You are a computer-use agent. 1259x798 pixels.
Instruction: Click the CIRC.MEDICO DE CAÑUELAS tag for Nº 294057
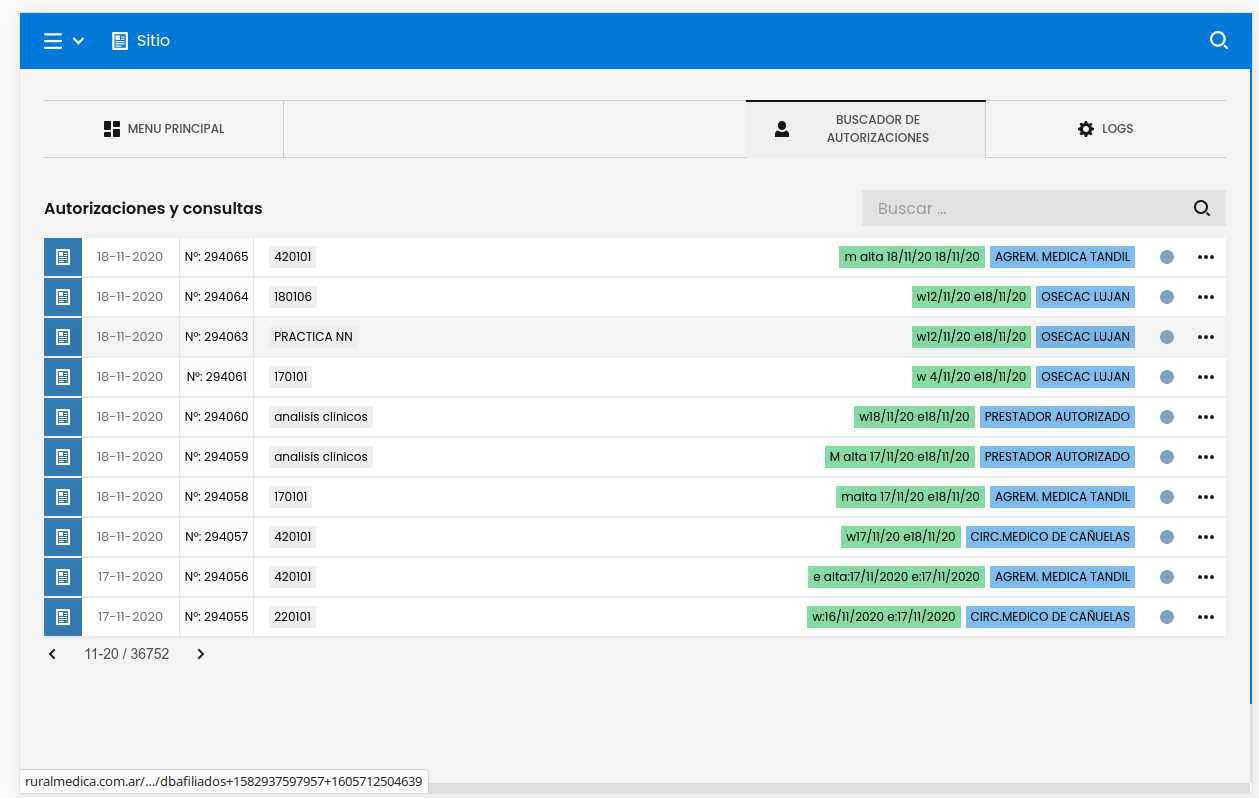1051,537
